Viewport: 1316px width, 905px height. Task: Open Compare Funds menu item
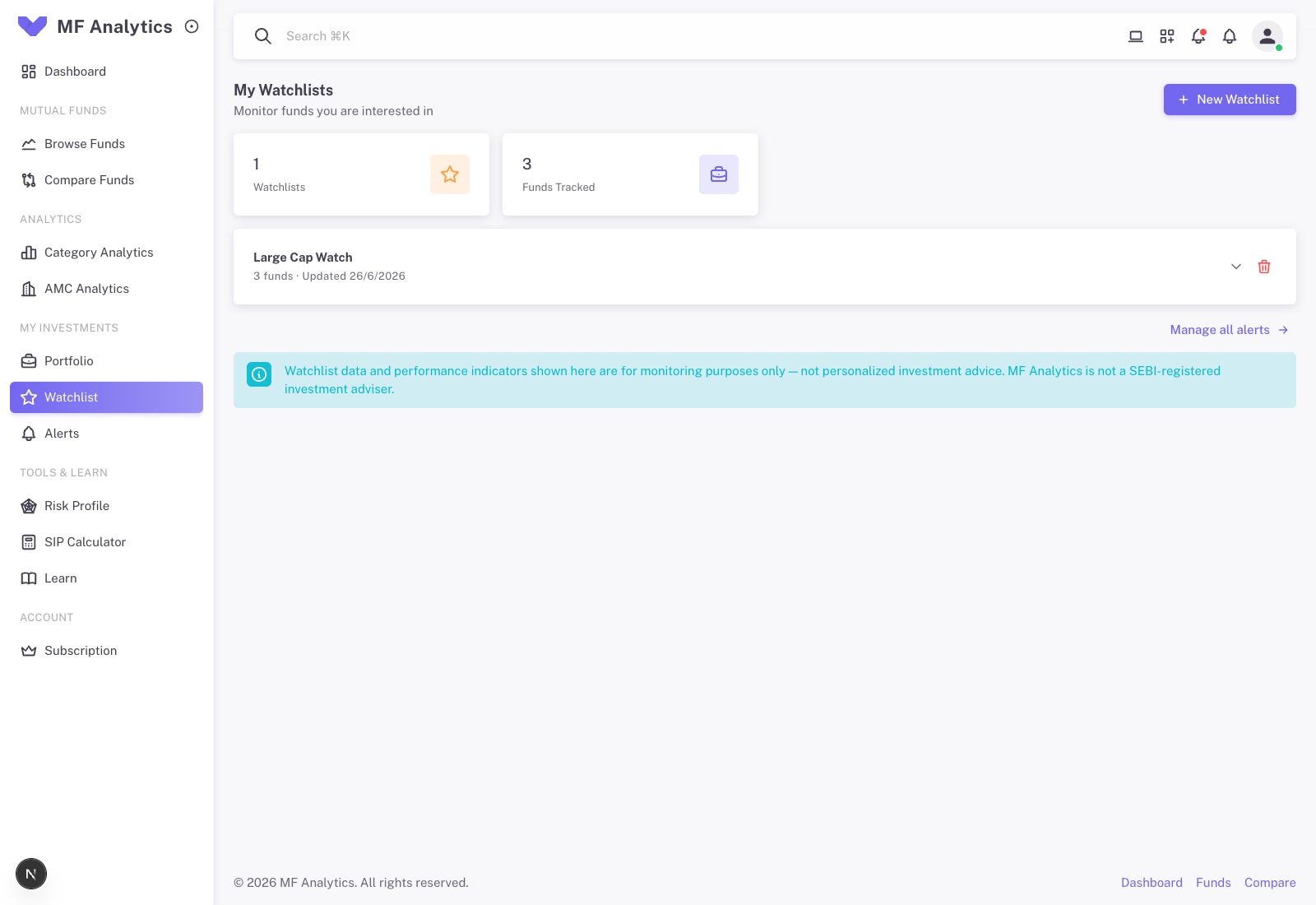(x=106, y=180)
